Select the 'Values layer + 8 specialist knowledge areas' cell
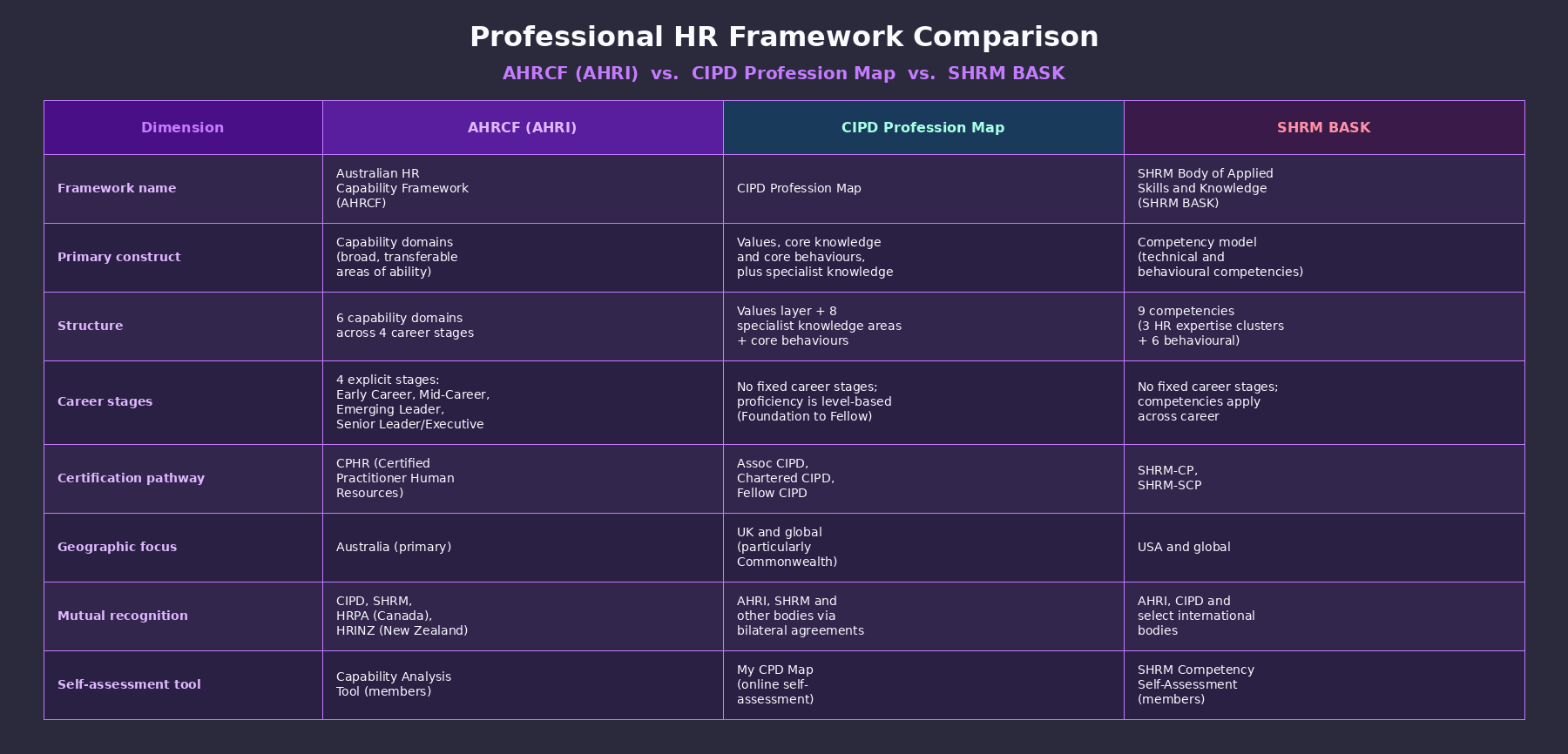This screenshot has height=754, width=1568. [923, 327]
